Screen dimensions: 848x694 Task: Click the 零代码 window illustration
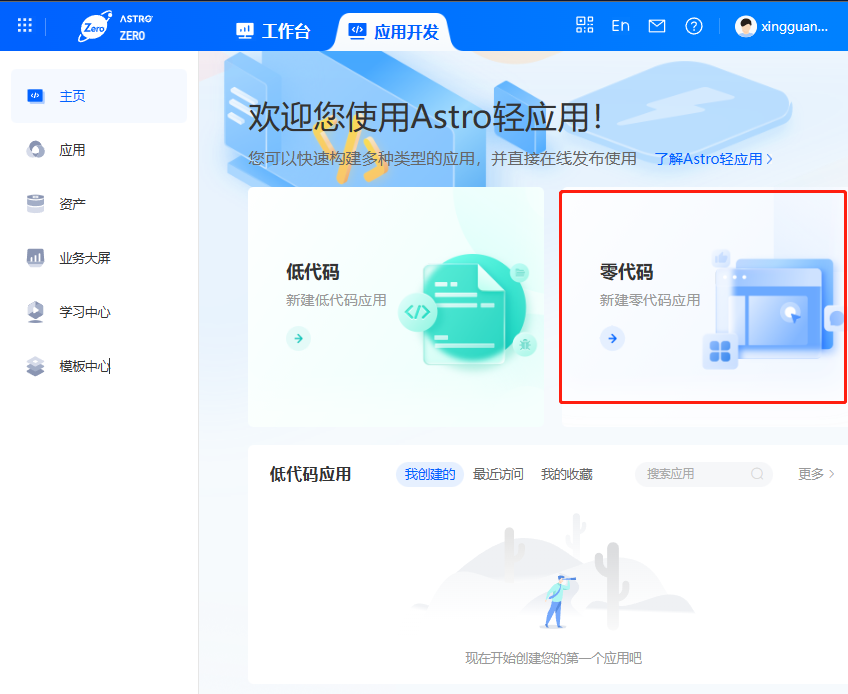coord(773,310)
